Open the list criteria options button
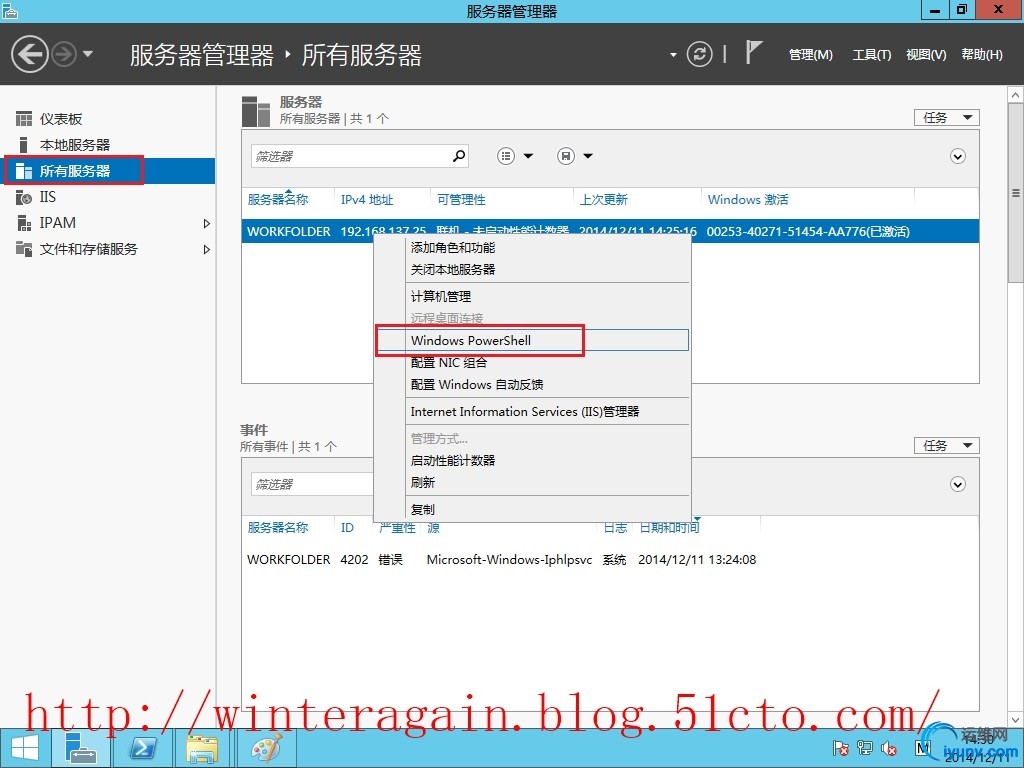This screenshot has height=768, width=1024. [x=505, y=156]
